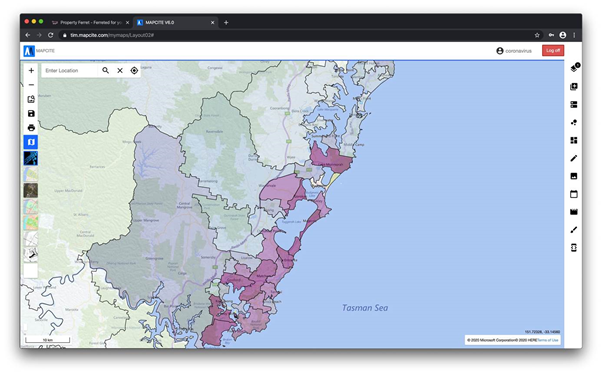
Task: Open the image icon in right sidebar
Action: [574, 176]
